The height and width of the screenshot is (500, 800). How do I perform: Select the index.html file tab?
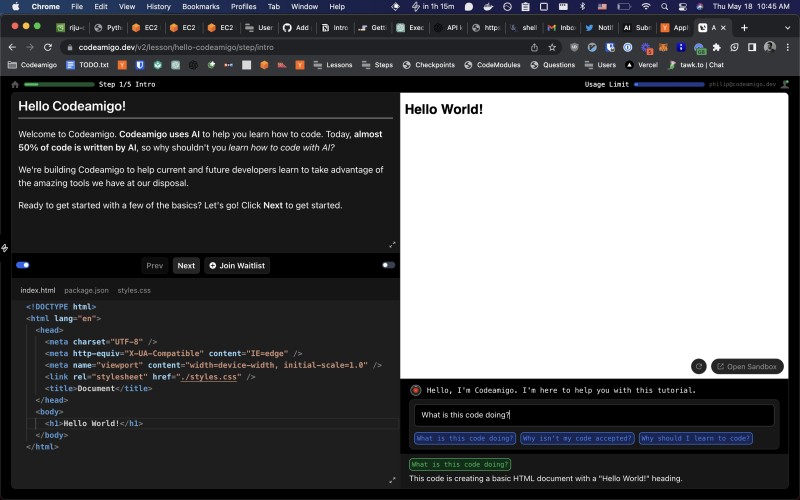coord(38,290)
